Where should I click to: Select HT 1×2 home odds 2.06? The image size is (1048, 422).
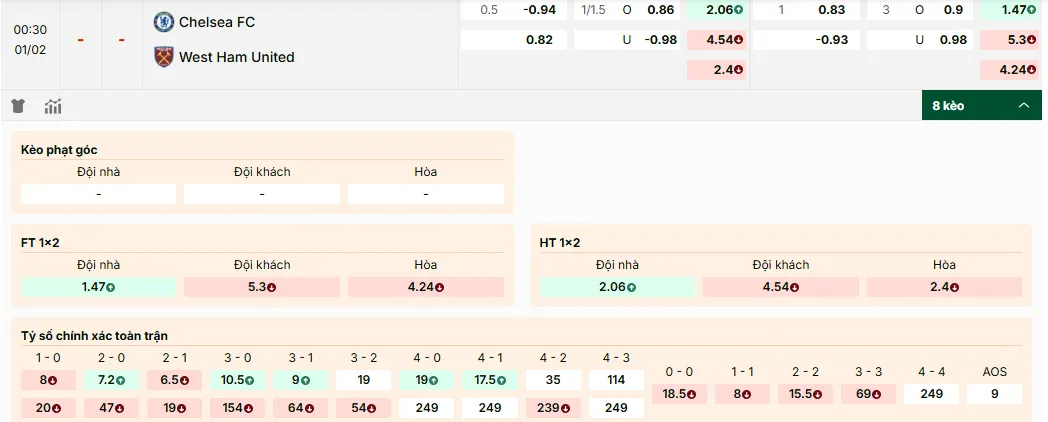(x=617, y=287)
